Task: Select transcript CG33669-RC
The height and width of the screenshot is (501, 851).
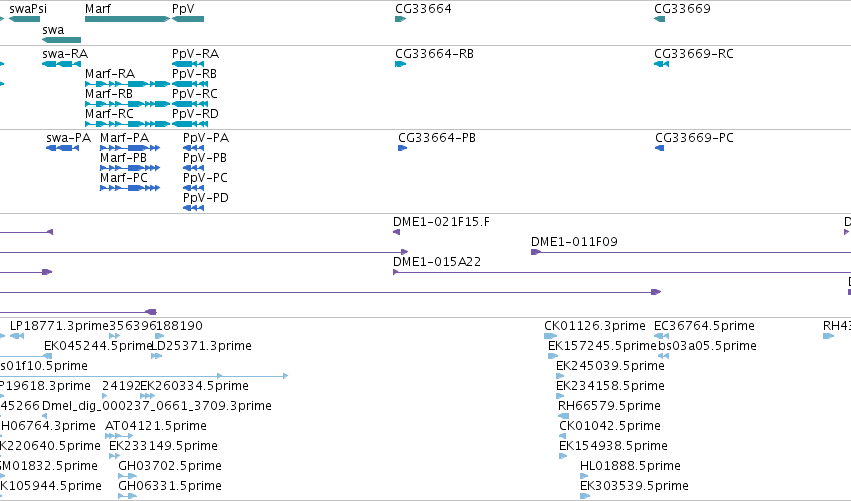Action: tap(662, 64)
